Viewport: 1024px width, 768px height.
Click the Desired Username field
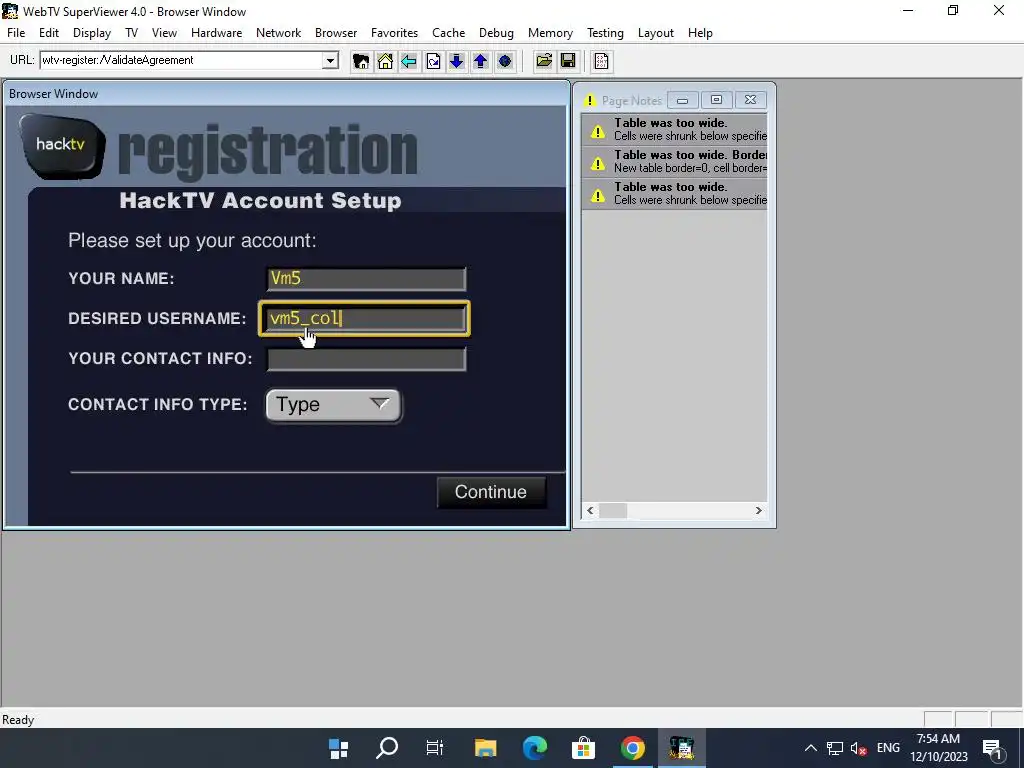[x=364, y=319]
